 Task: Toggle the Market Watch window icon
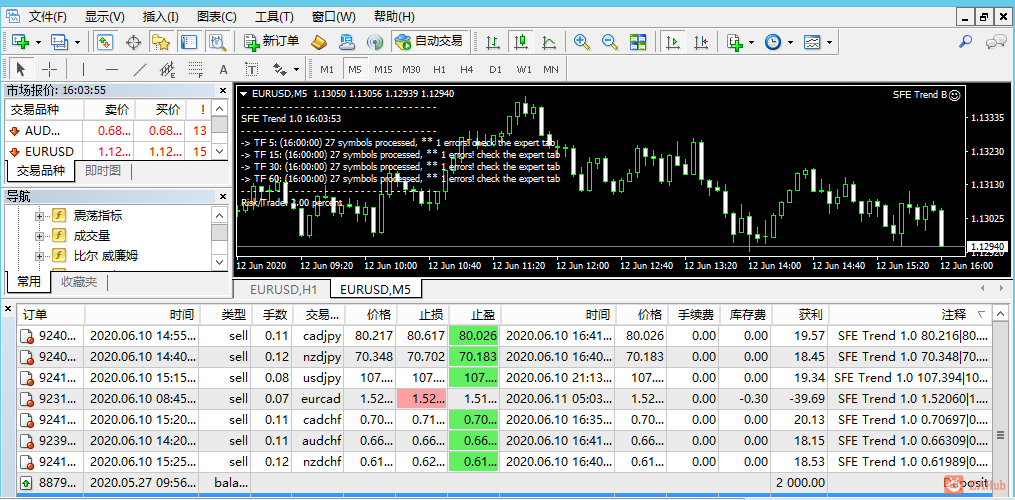pos(105,42)
